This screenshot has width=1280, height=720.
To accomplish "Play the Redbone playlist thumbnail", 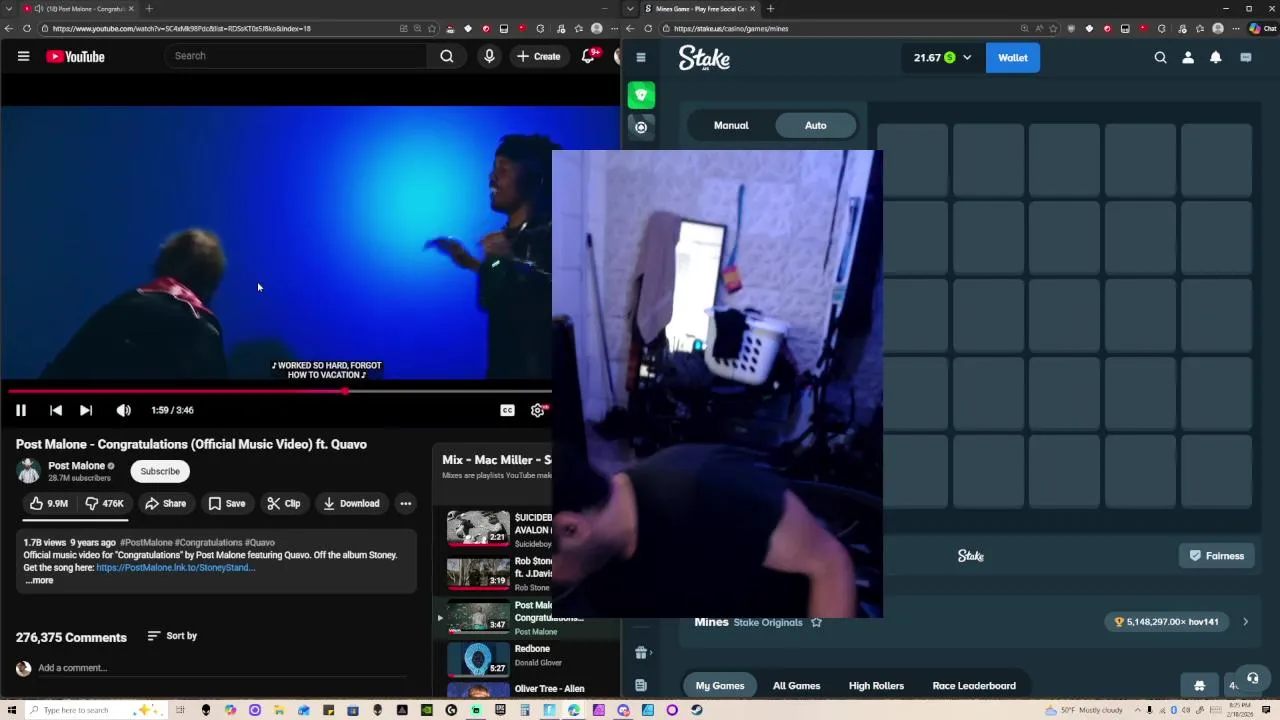I will tap(478, 658).
